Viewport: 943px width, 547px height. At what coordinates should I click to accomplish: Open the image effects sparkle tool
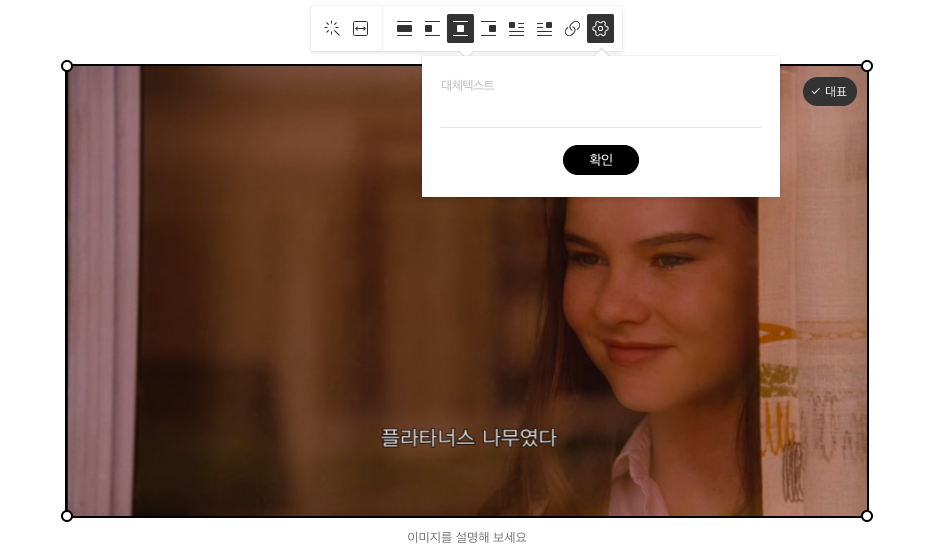(332, 28)
